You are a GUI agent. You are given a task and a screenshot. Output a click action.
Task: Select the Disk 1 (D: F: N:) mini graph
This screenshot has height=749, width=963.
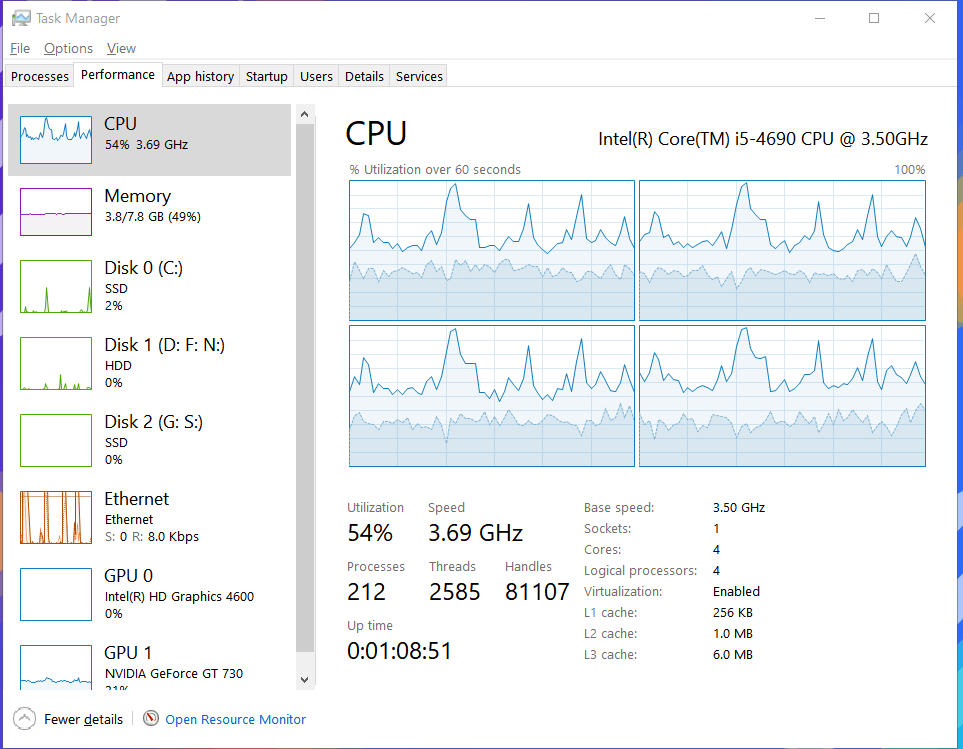coord(56,363)
